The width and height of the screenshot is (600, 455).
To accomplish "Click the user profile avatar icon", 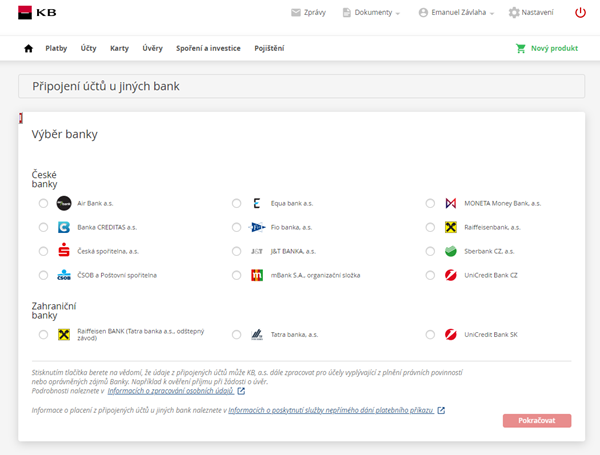I will click(x=423, y=13).
